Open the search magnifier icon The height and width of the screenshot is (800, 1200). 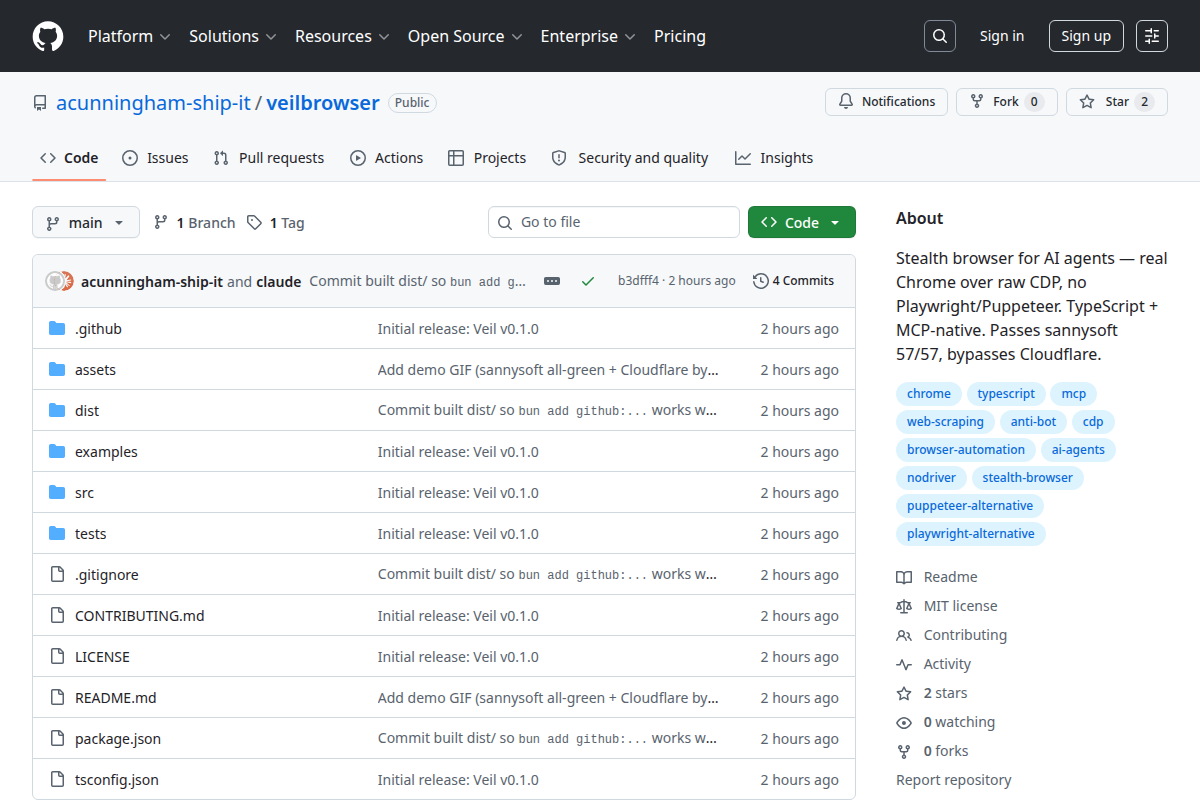pos(940,36)
